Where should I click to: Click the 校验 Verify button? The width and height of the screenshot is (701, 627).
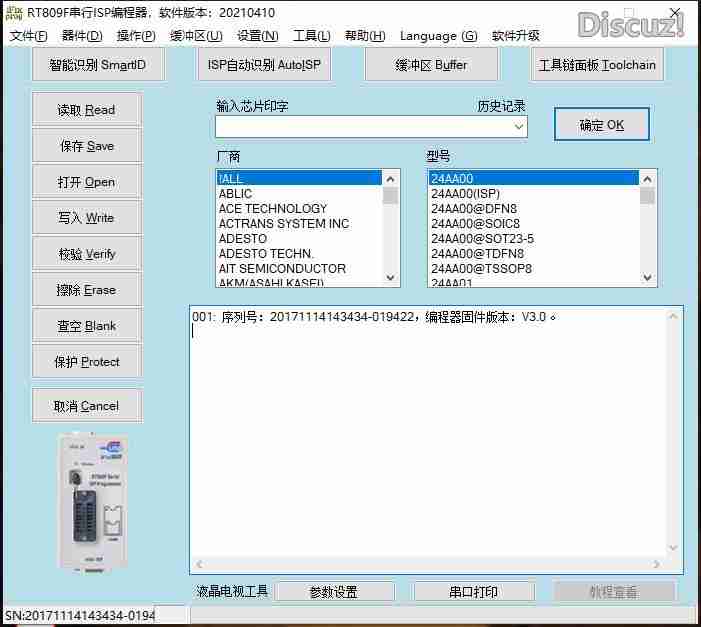coord(87,254)
